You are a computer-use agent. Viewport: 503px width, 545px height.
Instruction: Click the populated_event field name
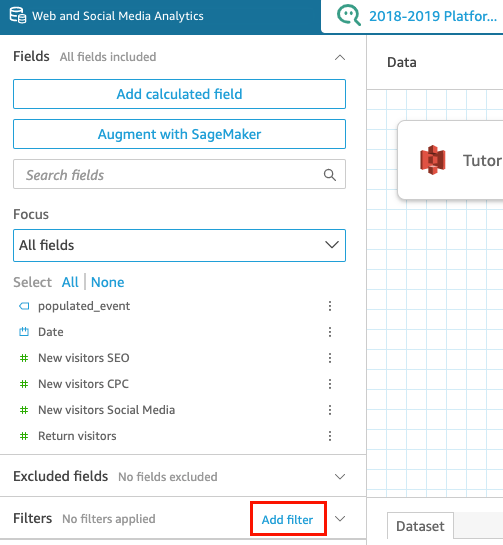pyautogui.click(x=84, y=306)
